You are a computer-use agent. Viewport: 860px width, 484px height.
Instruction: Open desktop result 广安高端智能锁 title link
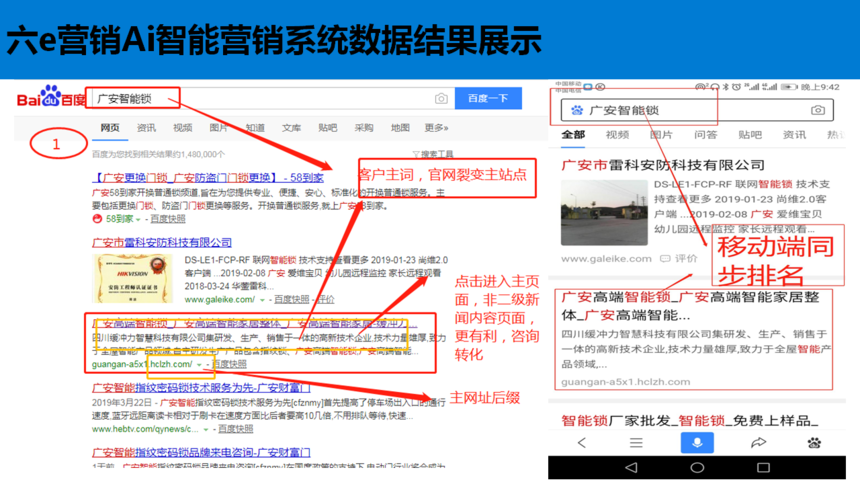tap(254, 324)
